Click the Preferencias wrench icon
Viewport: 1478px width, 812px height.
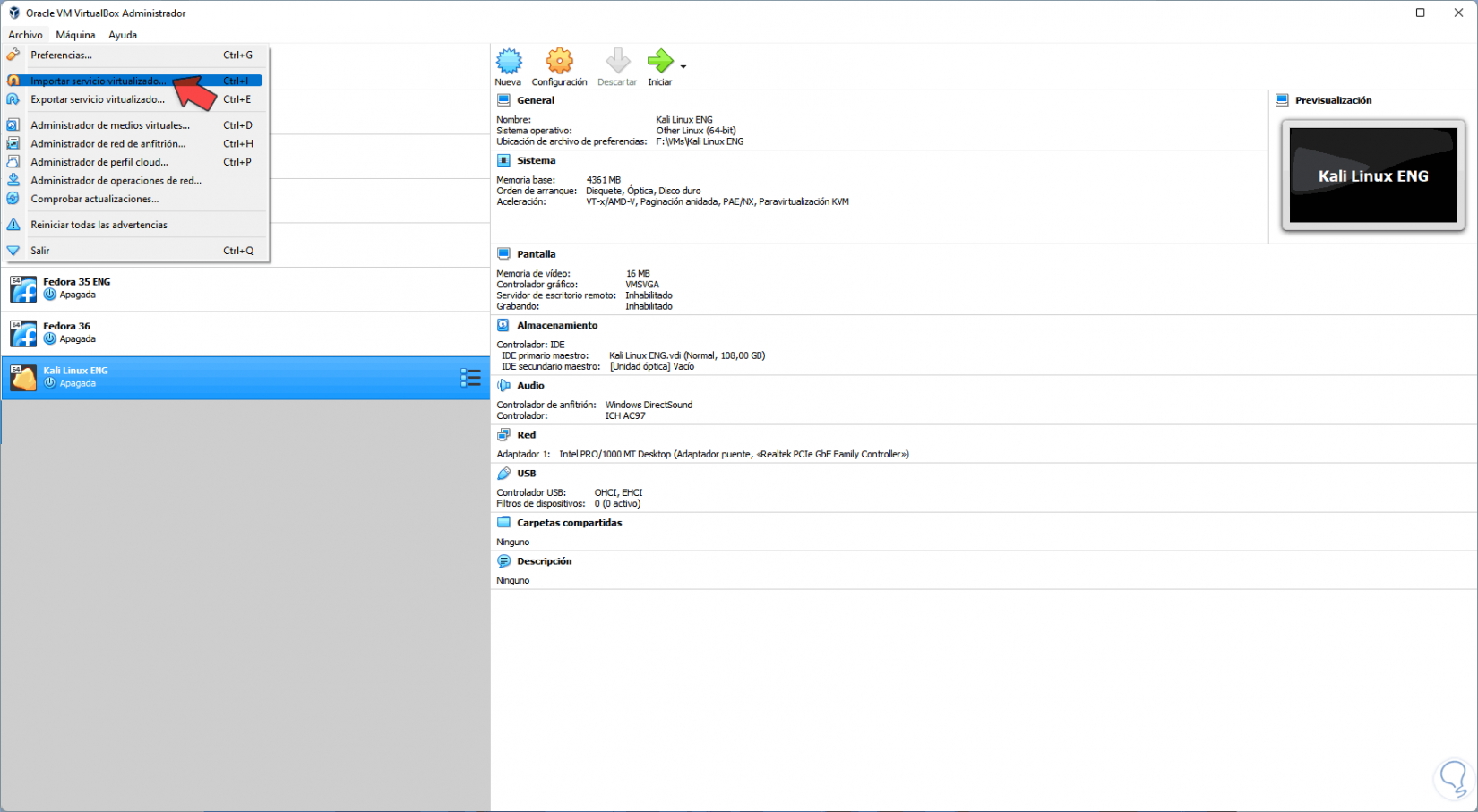pyautogui.click(x=13, y=55)
